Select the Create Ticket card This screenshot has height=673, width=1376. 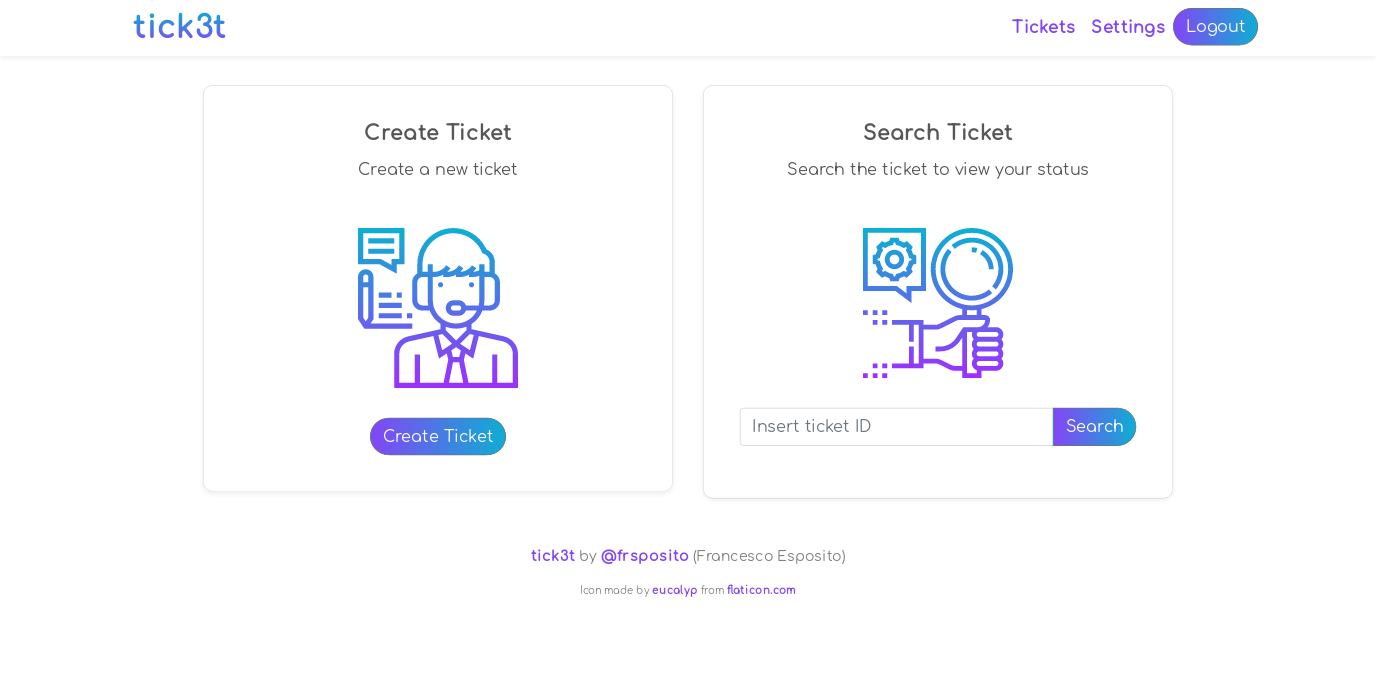(438, 288)
